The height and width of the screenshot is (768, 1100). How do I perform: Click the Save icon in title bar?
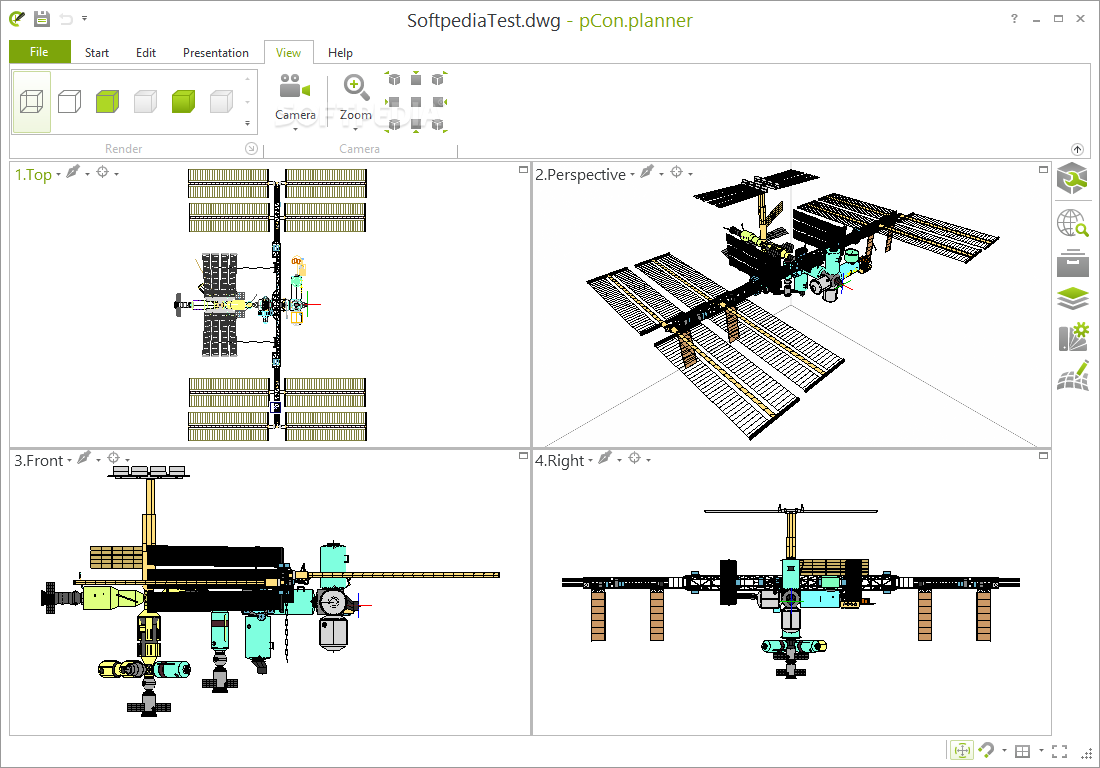tap(42, 19)
